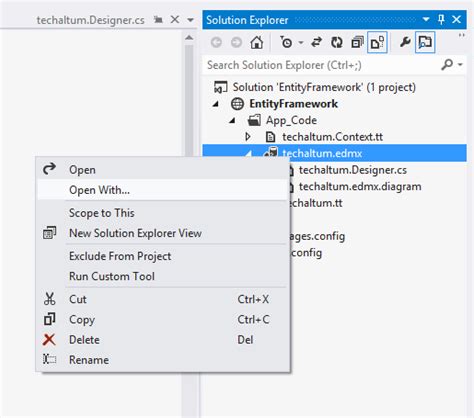
Task: Click Sync with Active Document icon
Action: point(316,42)
